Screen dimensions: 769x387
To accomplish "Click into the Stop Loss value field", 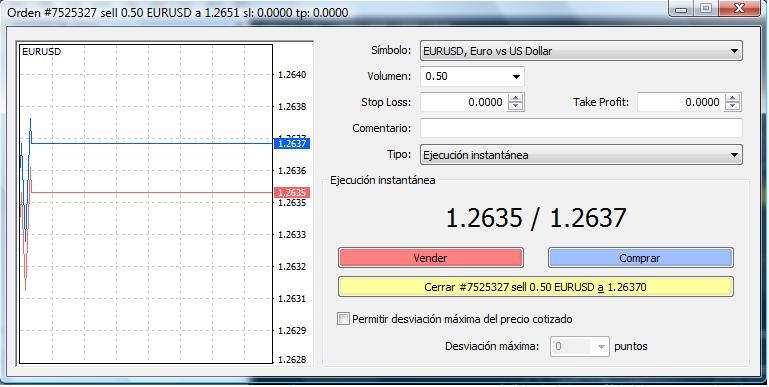I will pos(464,102).
